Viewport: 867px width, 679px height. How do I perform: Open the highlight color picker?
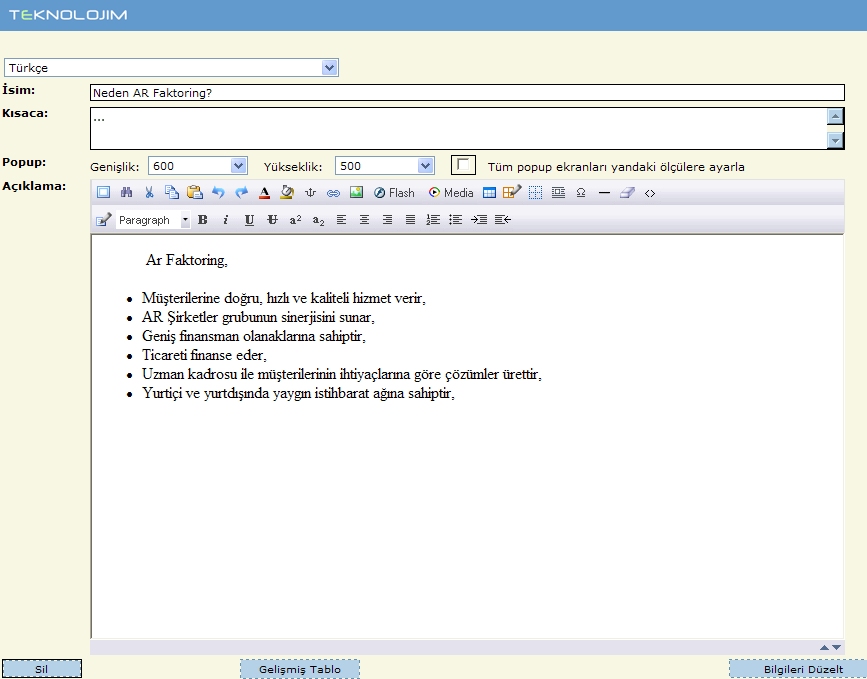tap(287, 192)
